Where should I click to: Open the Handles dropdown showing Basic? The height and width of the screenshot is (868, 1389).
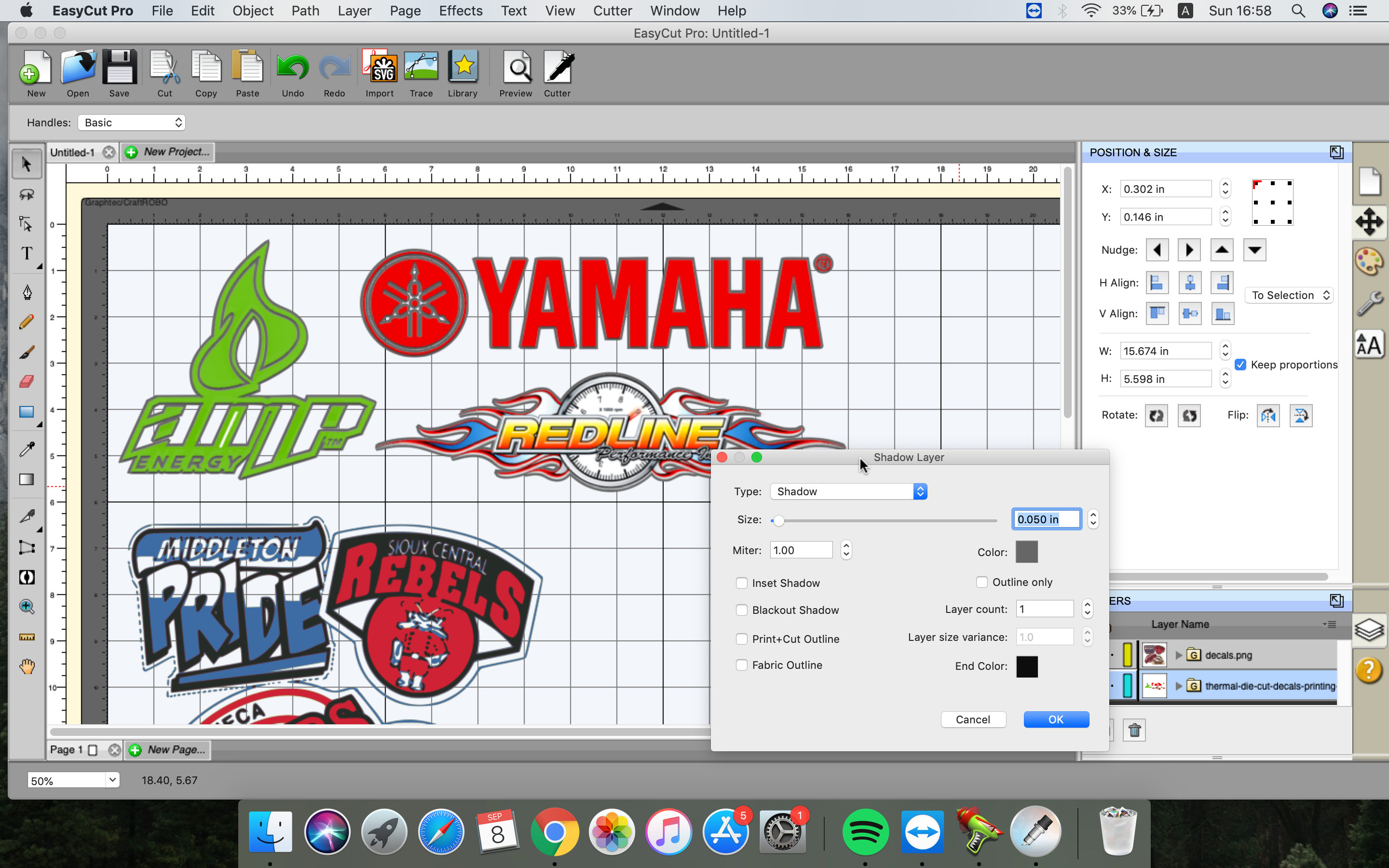132,122
